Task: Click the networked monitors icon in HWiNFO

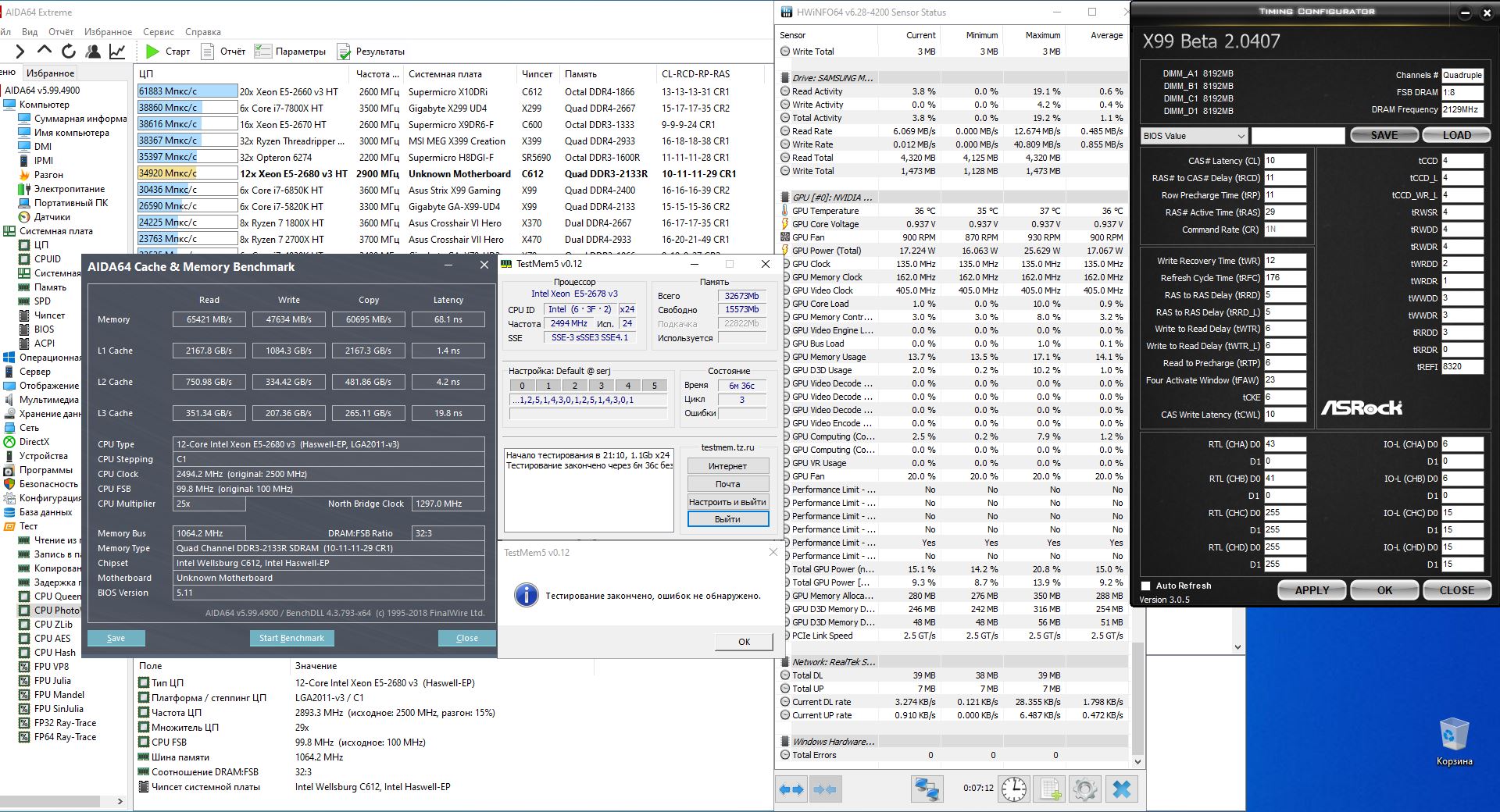Action: 927,789
